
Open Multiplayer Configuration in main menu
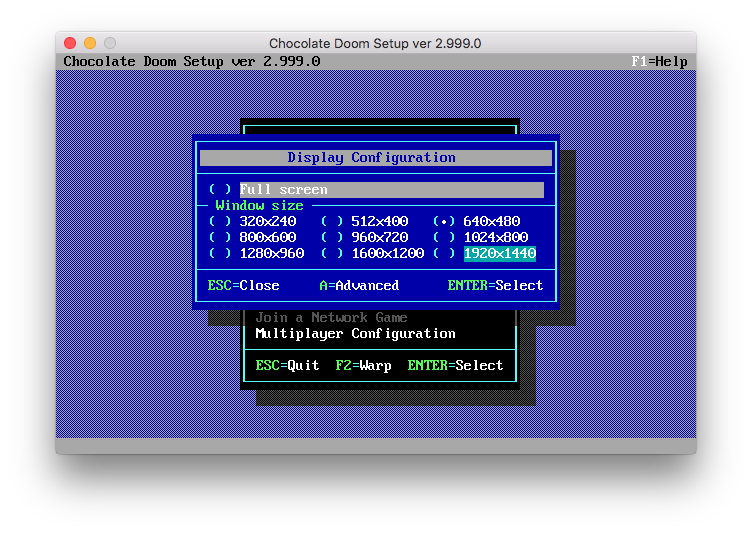coord(355,333)
